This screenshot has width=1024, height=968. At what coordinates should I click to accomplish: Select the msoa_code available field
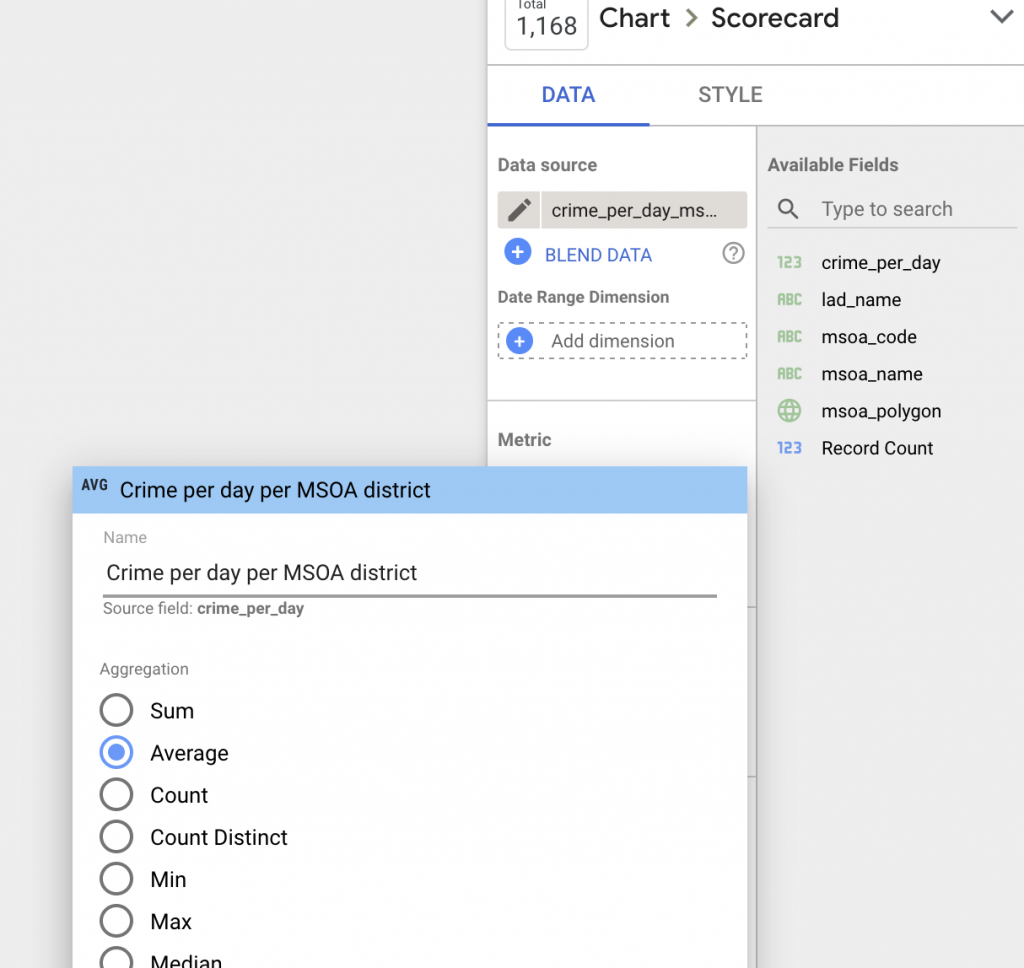click(869, 337)
